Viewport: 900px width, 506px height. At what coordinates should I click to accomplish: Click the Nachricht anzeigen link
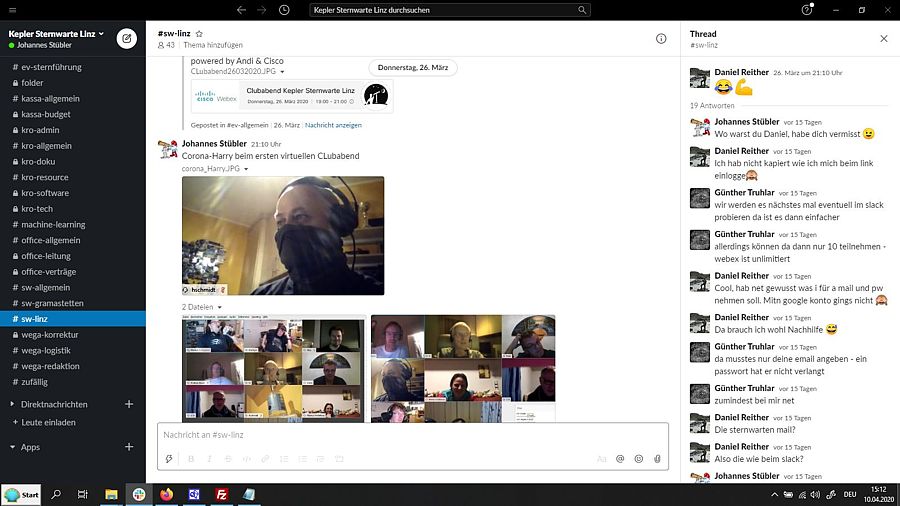coord(333,125)
